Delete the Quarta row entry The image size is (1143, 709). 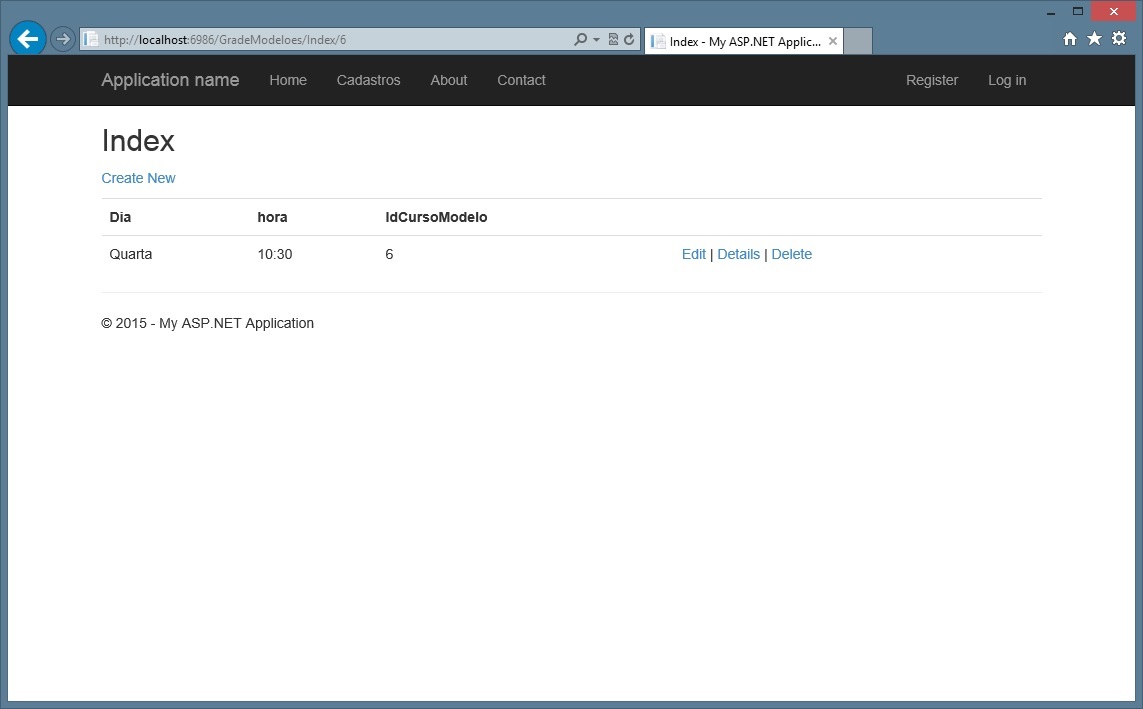point(791,254)
